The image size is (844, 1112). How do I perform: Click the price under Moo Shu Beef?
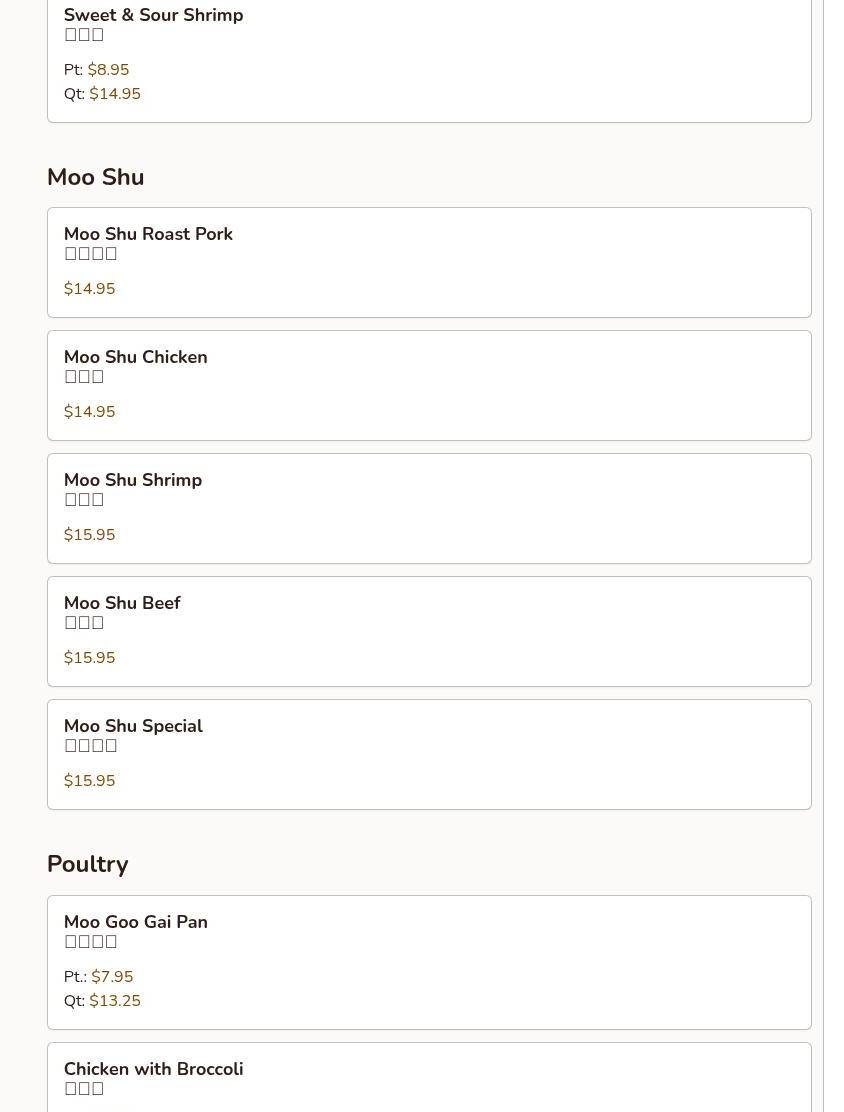[90, 658]
